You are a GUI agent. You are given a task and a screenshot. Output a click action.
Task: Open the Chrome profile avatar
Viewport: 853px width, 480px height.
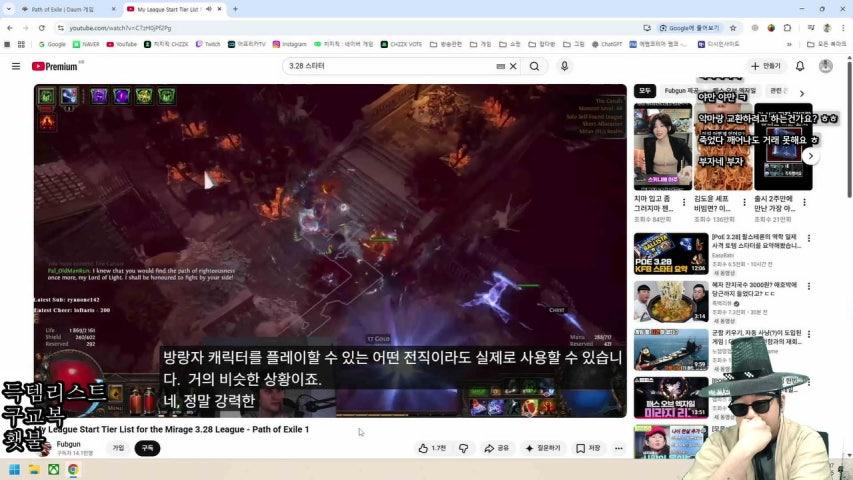(x=827, y=28)
